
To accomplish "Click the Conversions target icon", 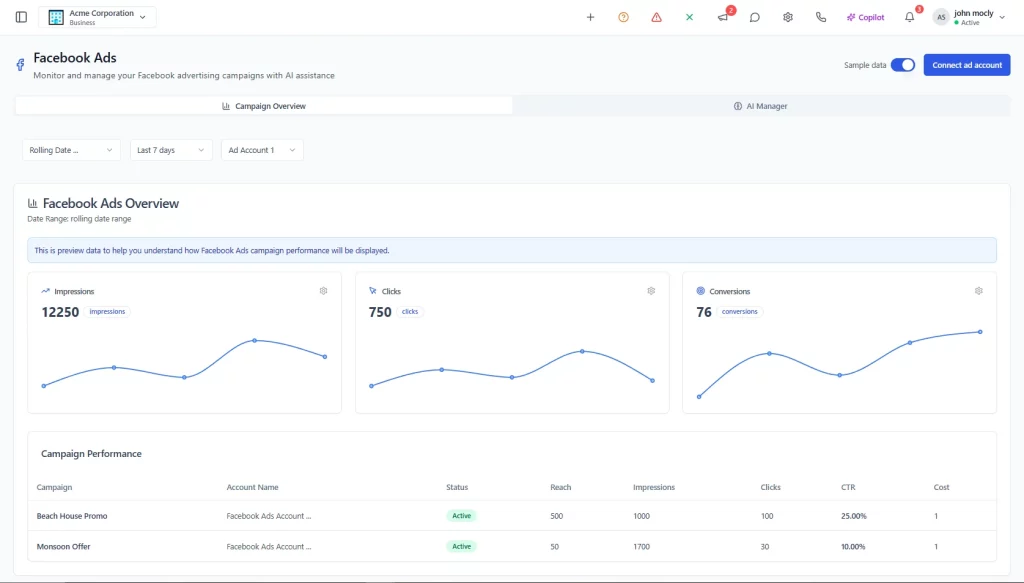I will click(x=701, y=291).
